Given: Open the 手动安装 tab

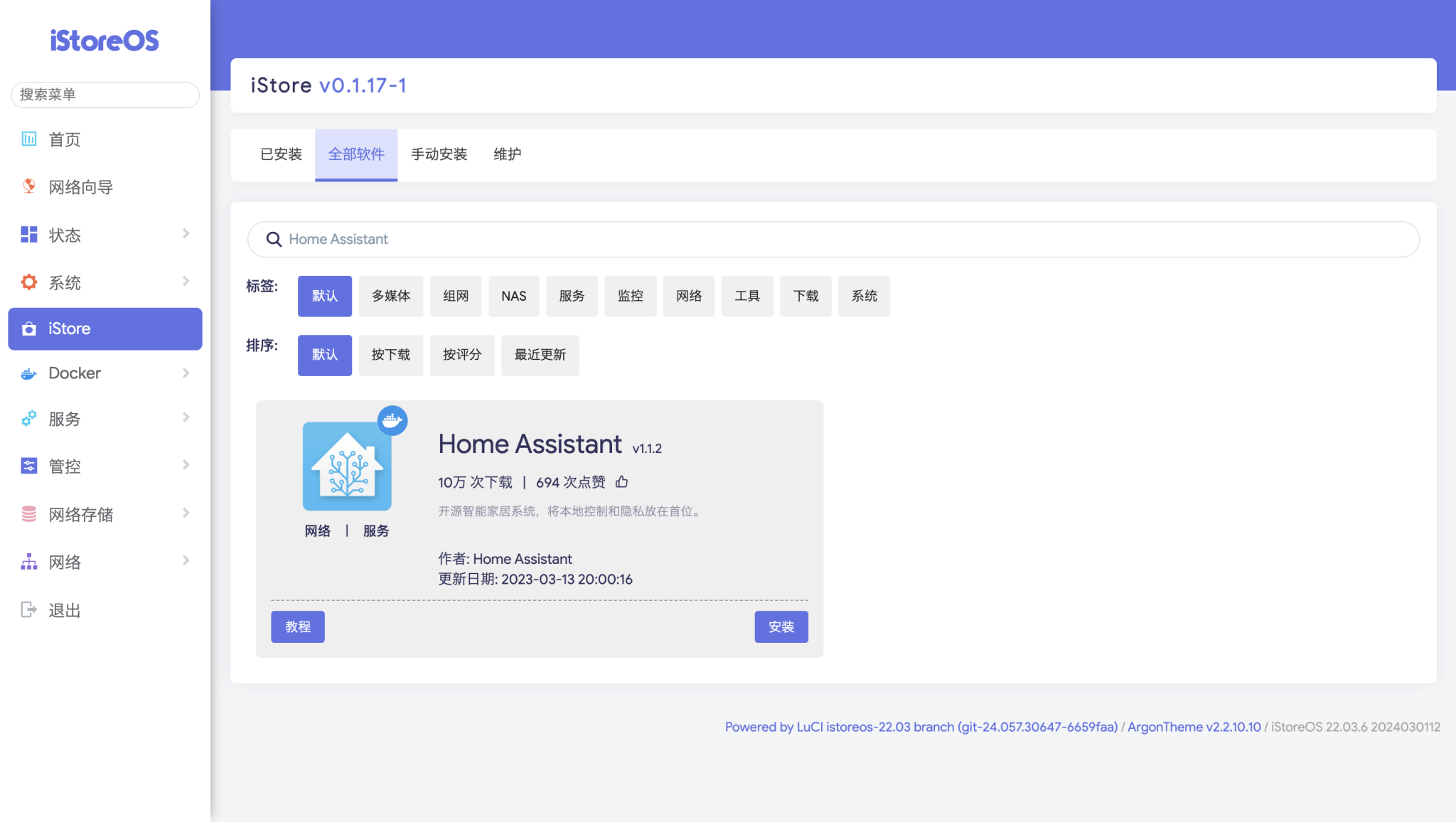Looking at the screenshot, I should (439, 155).
